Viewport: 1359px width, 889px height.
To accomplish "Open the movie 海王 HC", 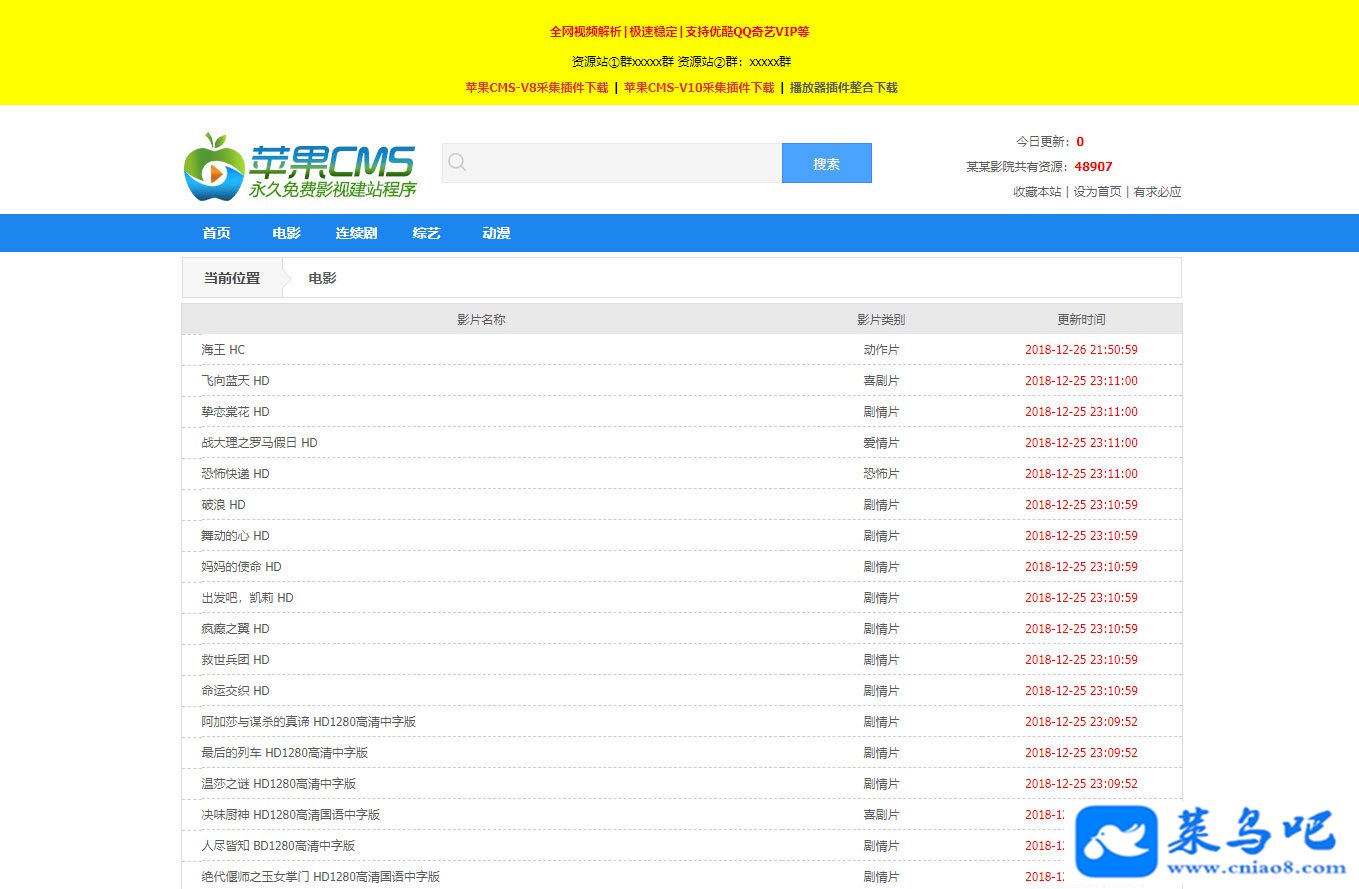I will point(223,350).
